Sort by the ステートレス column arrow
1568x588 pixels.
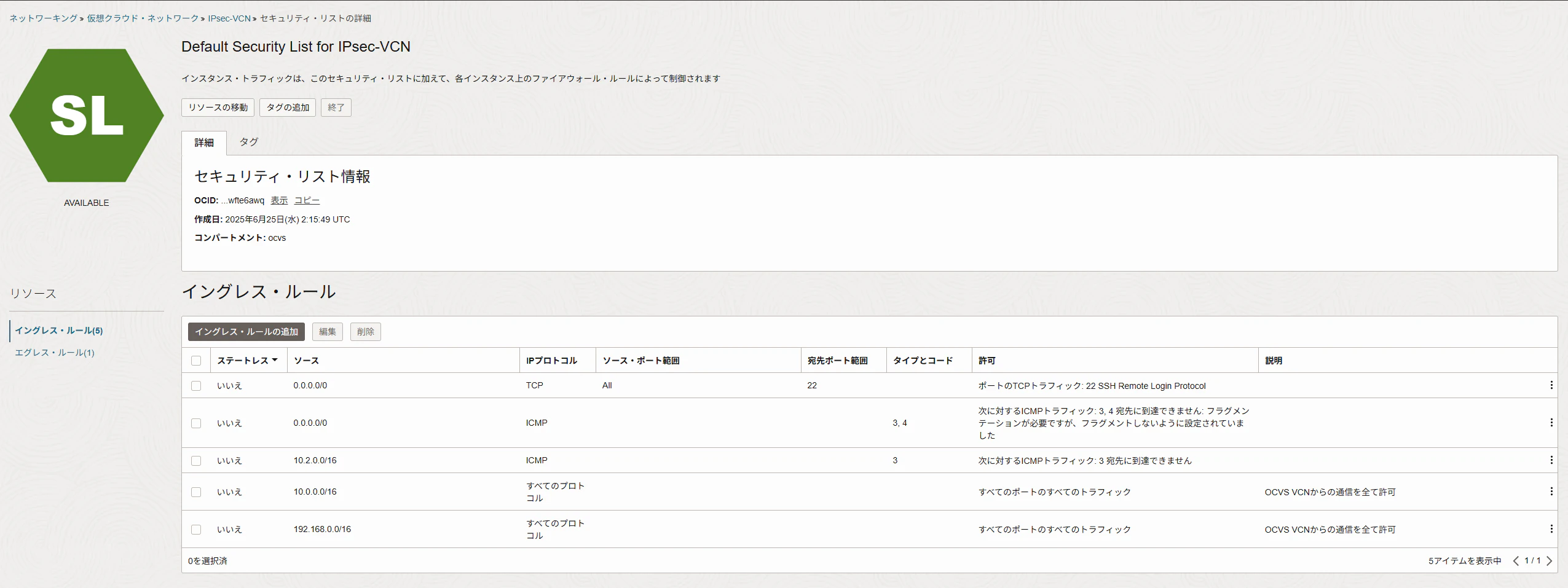pyautogui.click(x=275, y=360)
